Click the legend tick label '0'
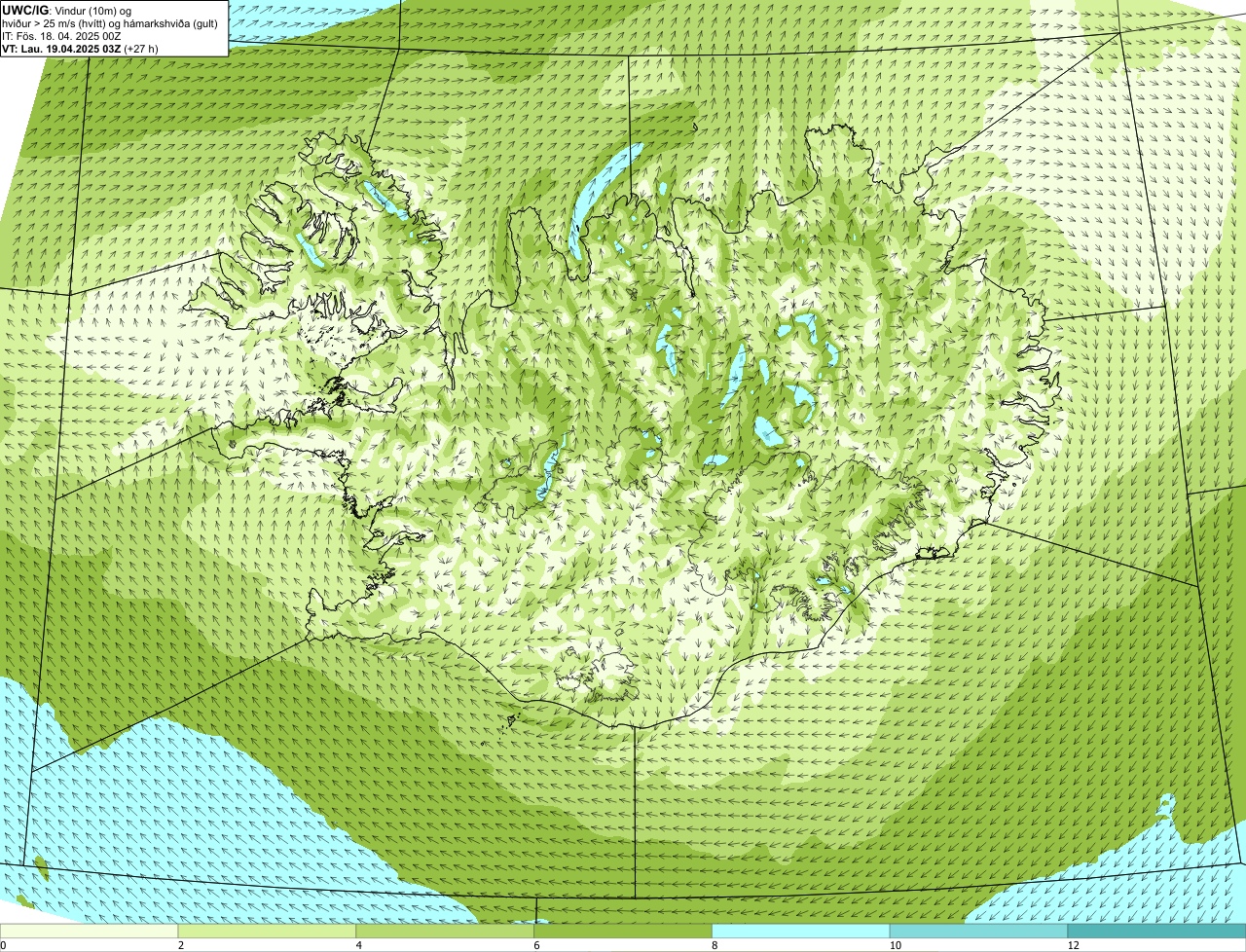The image size is (1246, 952). pyautogui.click(x=3, y=945)
